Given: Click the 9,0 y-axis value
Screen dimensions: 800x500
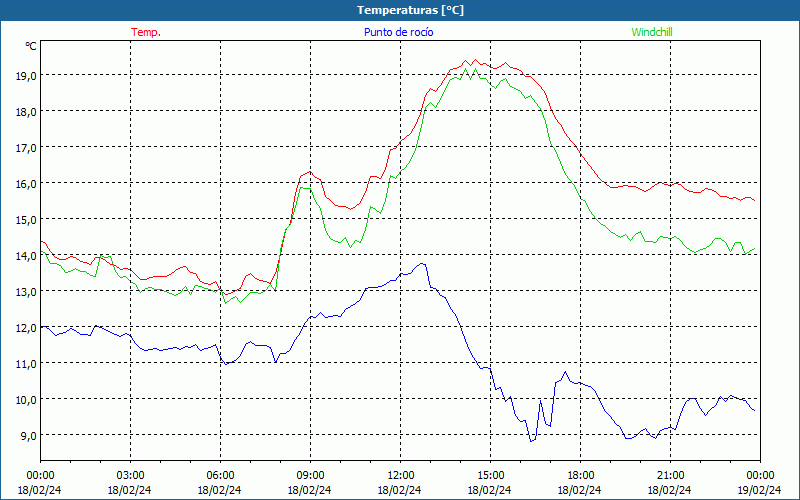Looking at the screenshot, I should pyautogui.click(x=28, y=436).
